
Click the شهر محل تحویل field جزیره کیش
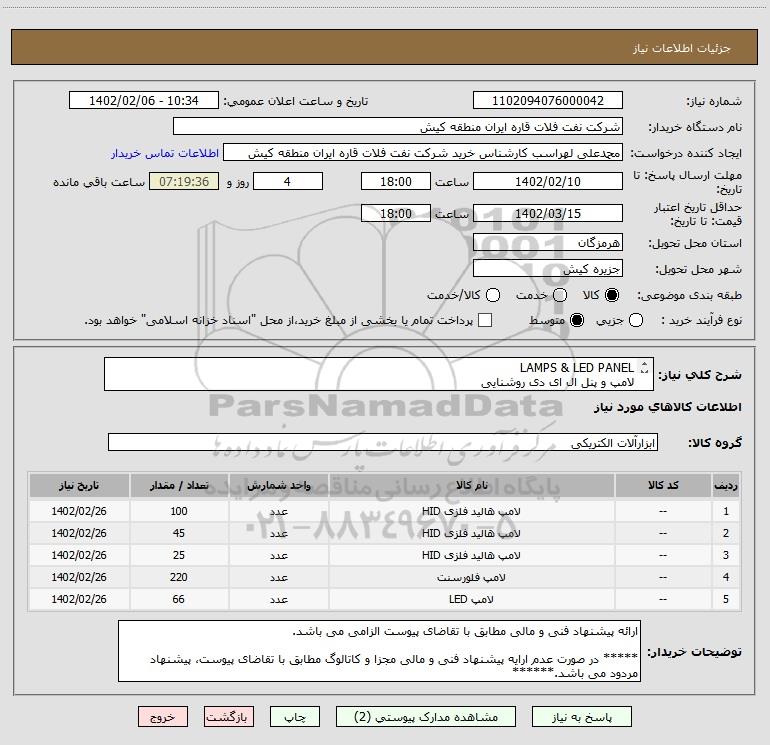click(x=548, y=269)
